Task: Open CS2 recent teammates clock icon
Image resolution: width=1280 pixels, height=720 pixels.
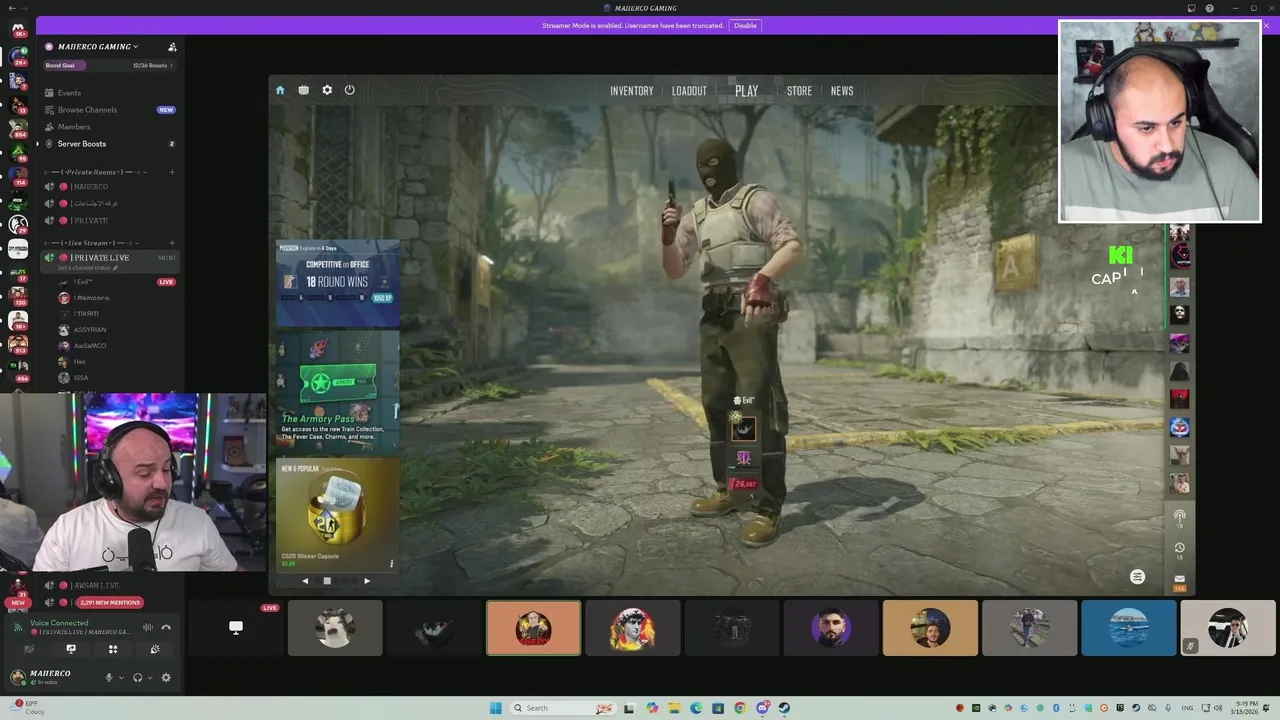Action: click(x=1180, y=548)
